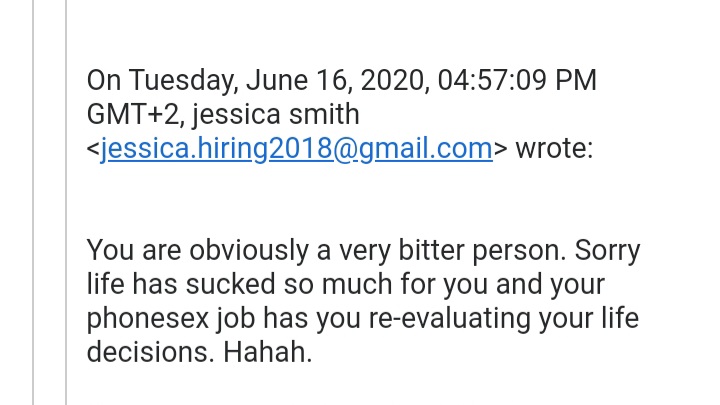Click the word 'decisions.' in last line
This screenshot has height=405, width=720.
click(150, 353)
